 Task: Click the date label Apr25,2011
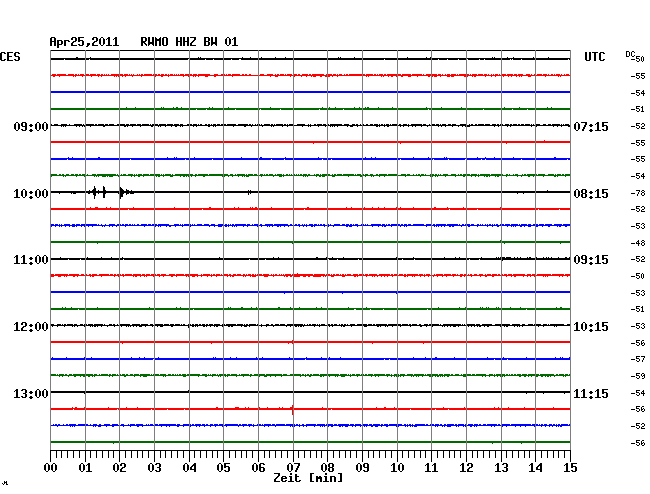[84, 42]
